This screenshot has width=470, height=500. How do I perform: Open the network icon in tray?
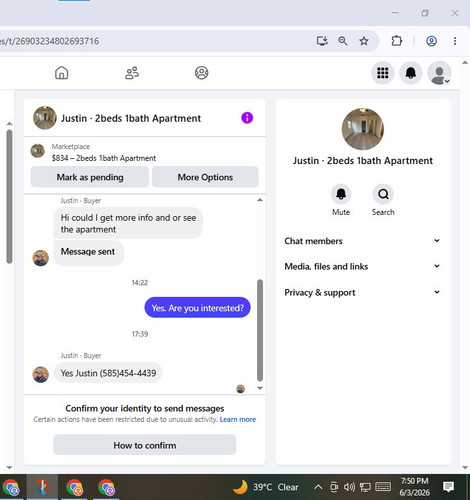click(x=365, y=487)
